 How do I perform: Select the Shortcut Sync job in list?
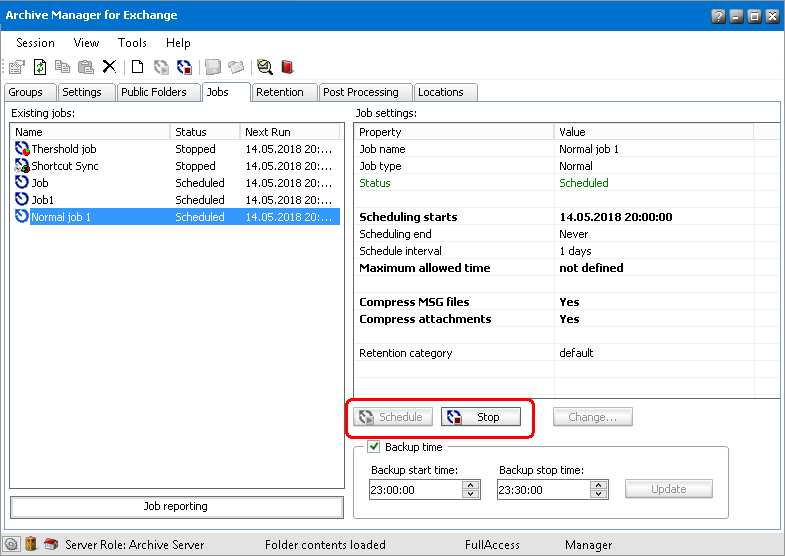point(65,166)
